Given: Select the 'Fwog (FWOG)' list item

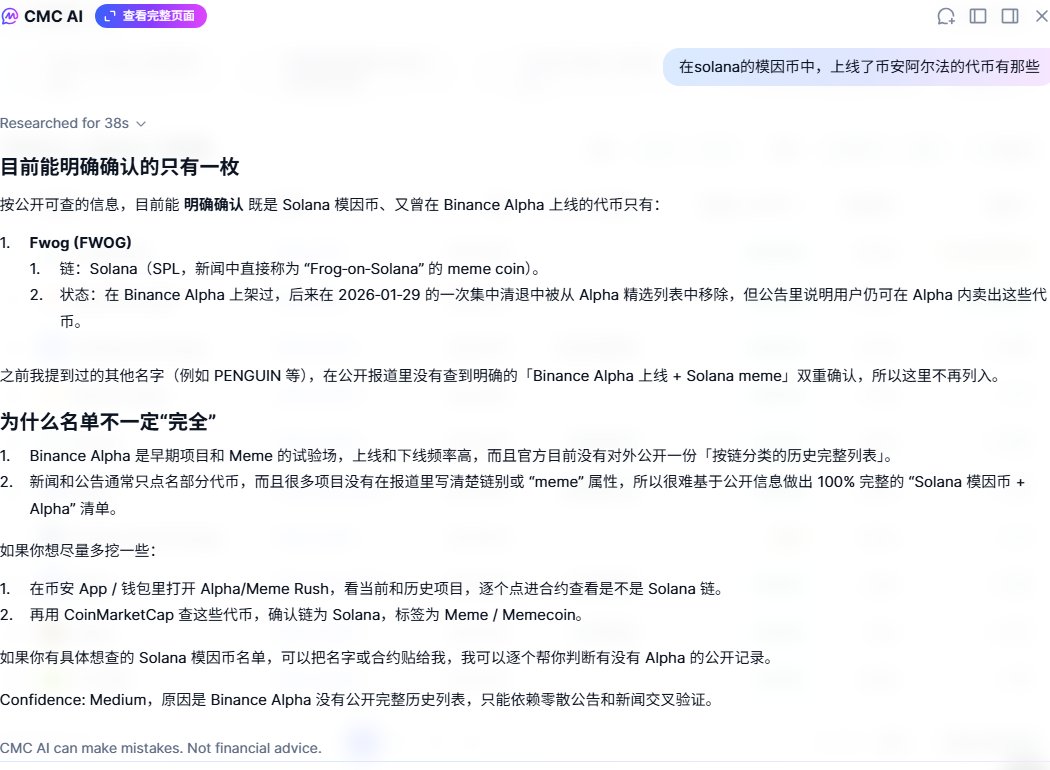Looking at the screenshot, I should pos(80,242).
